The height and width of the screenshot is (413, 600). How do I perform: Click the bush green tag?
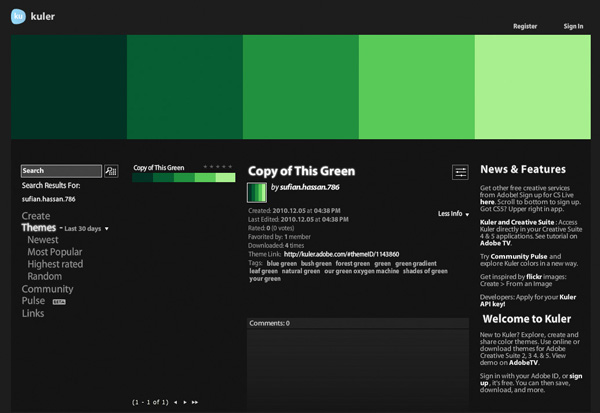[316, 263]
